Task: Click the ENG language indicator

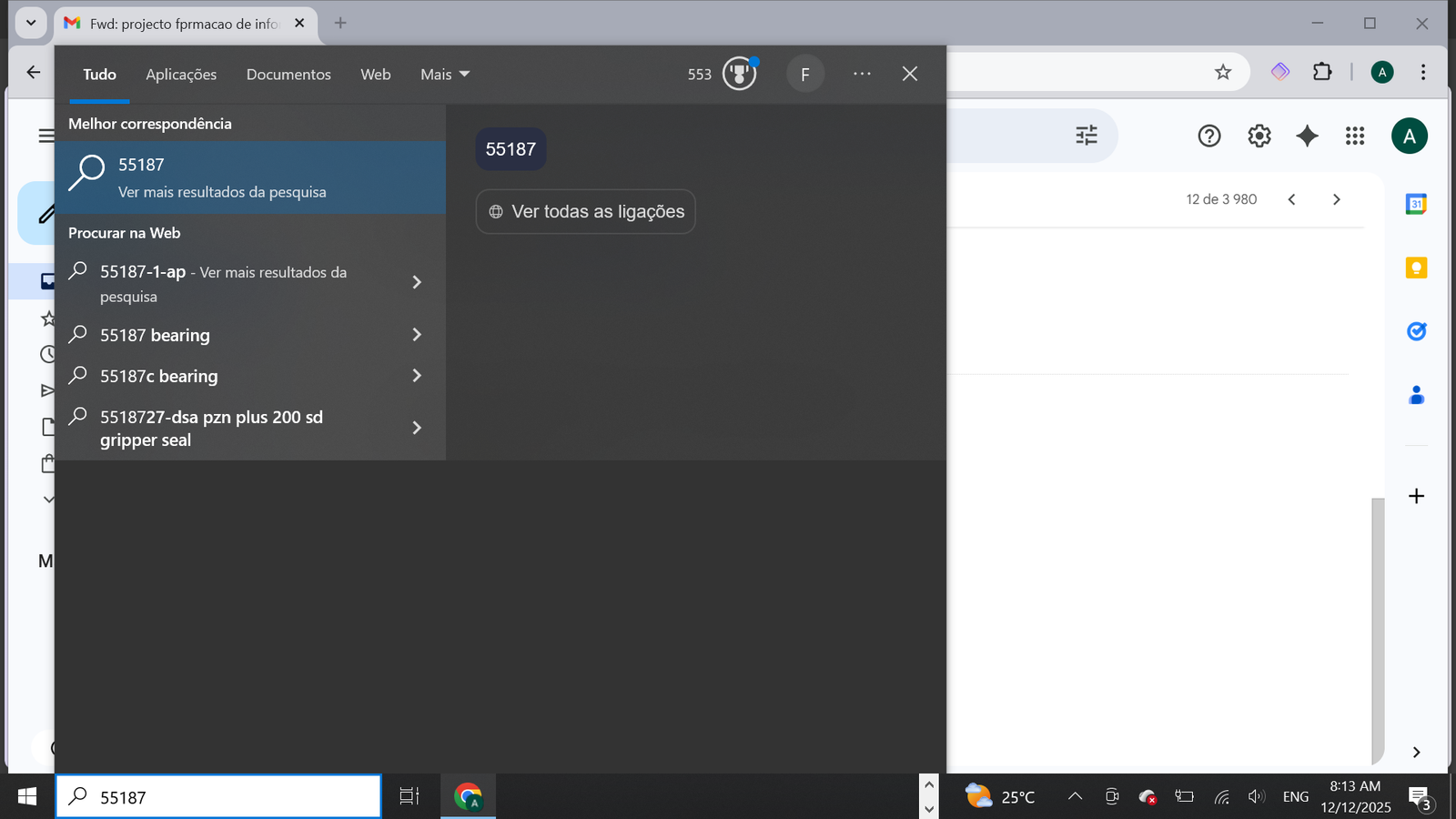Action: 1296,797
